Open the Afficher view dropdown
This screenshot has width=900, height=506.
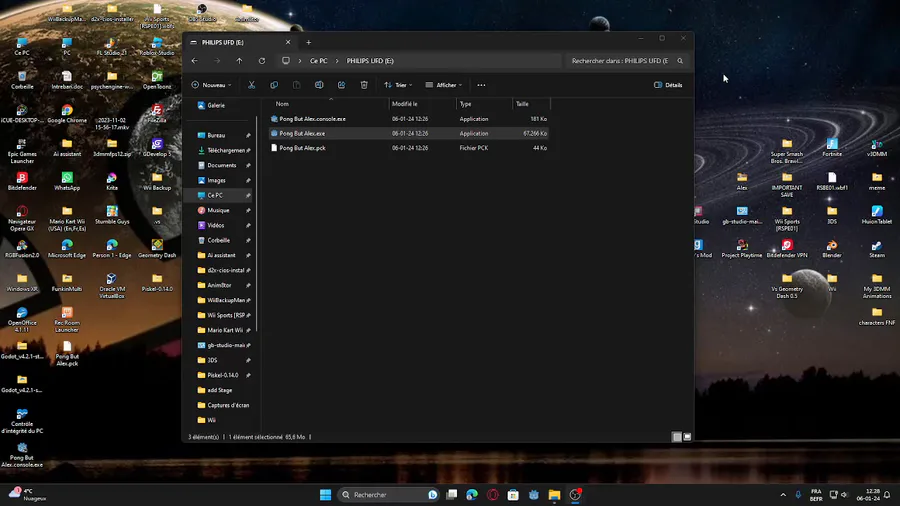click(444, 85)
